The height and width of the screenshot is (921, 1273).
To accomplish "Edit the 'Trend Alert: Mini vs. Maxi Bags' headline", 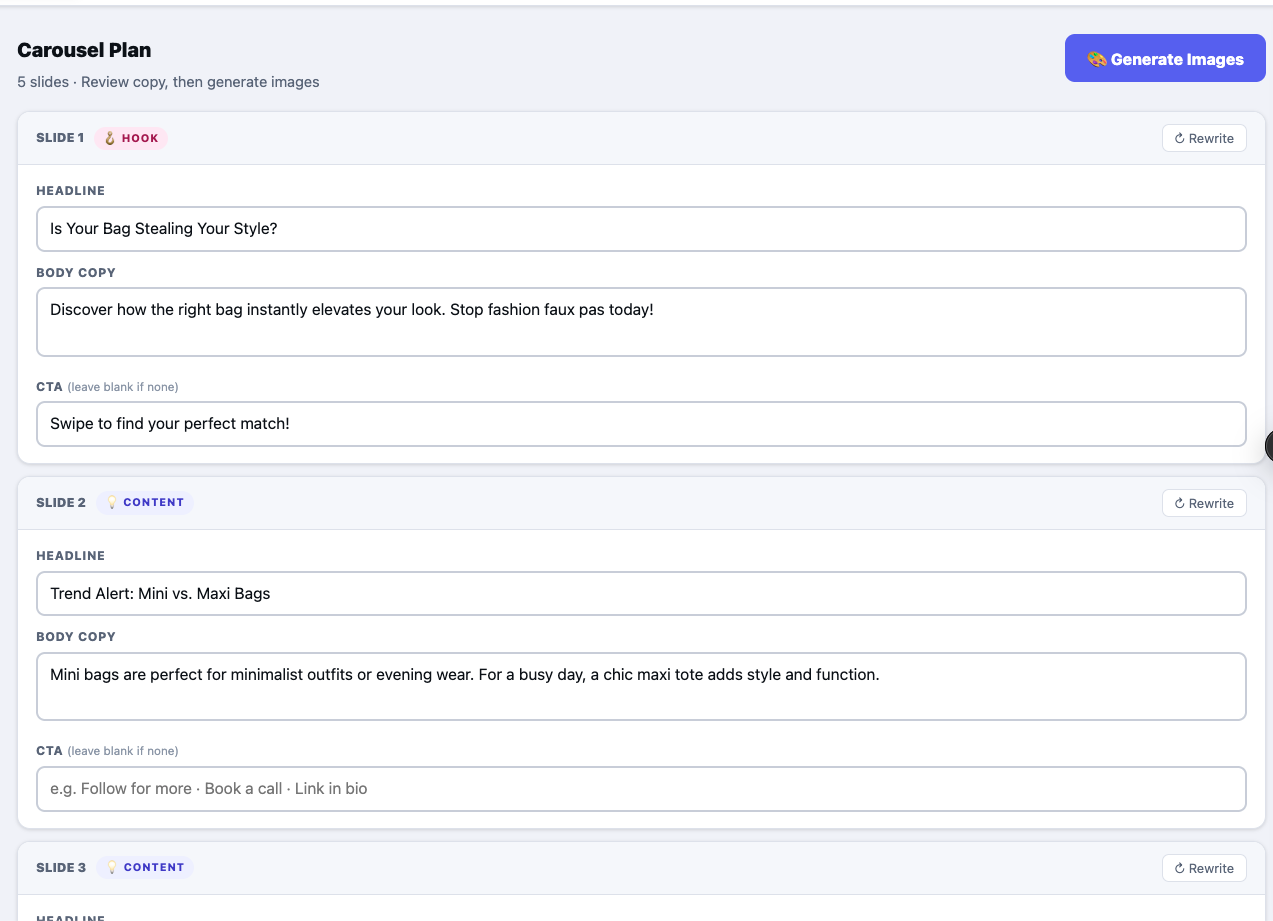I will point(641,594).
